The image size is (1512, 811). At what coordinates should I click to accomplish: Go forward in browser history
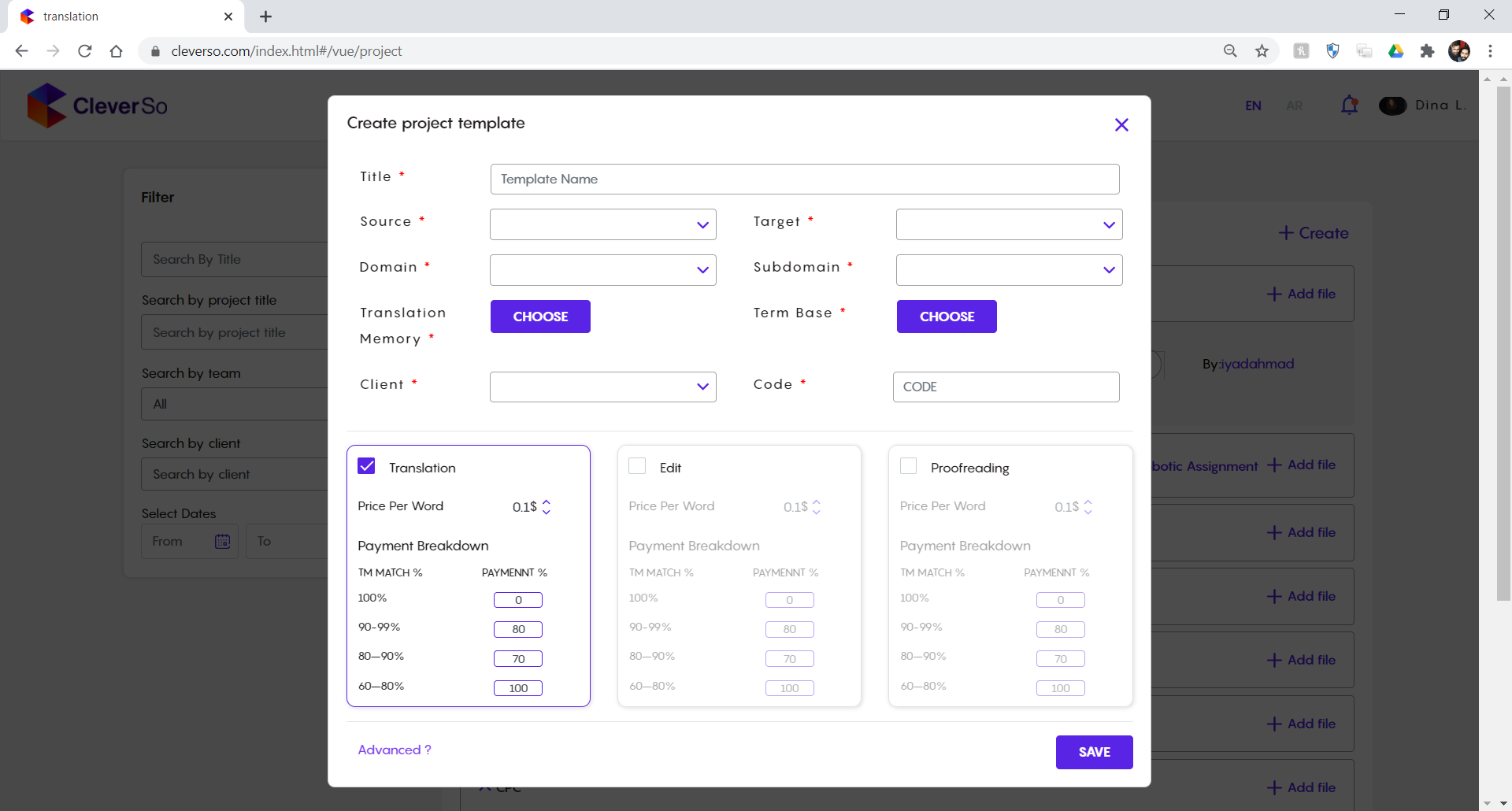pyautogui.click(x=53, y=51)
